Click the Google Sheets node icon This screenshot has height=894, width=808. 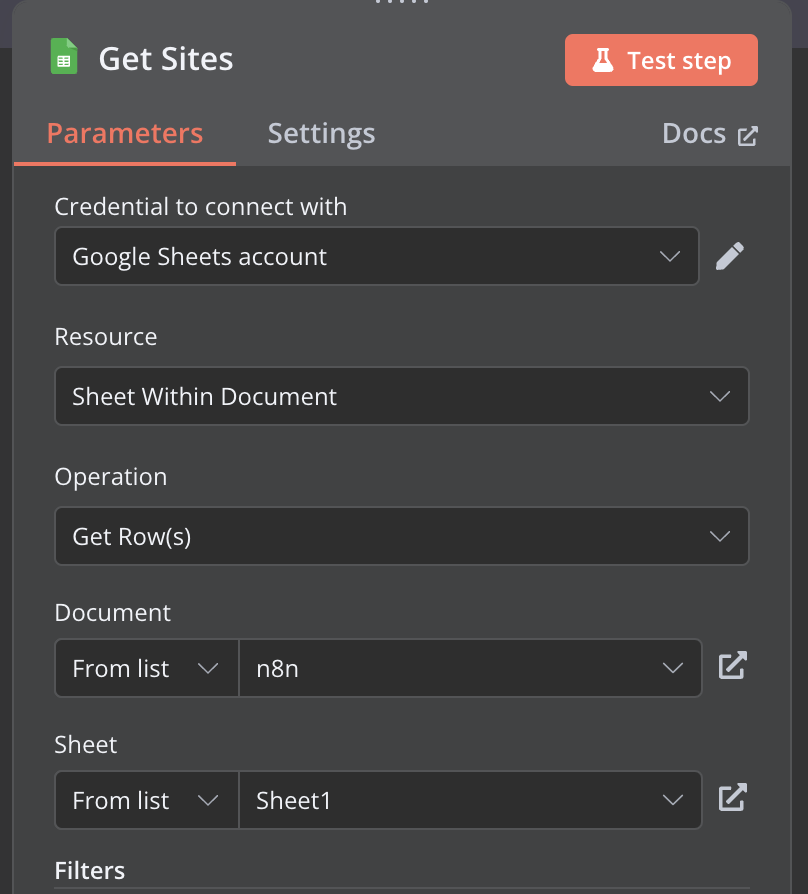coord(64,56)
